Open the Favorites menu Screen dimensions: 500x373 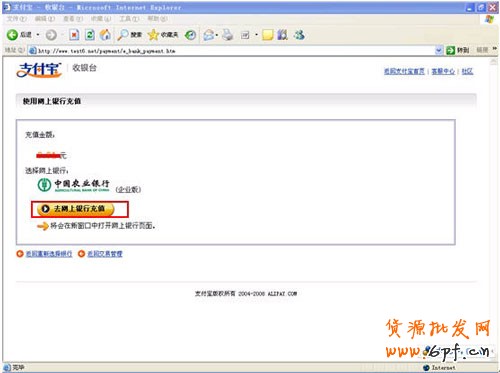[101, 19]
